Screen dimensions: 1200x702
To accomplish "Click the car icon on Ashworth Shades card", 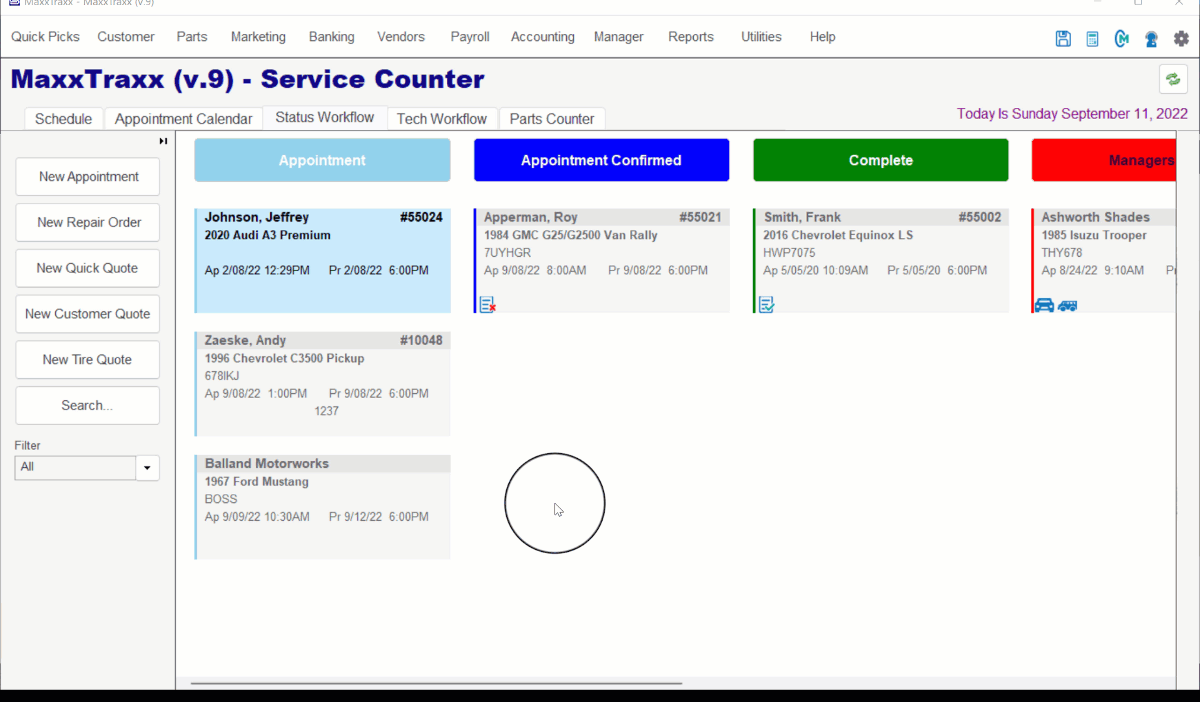I will point(1045,305).
